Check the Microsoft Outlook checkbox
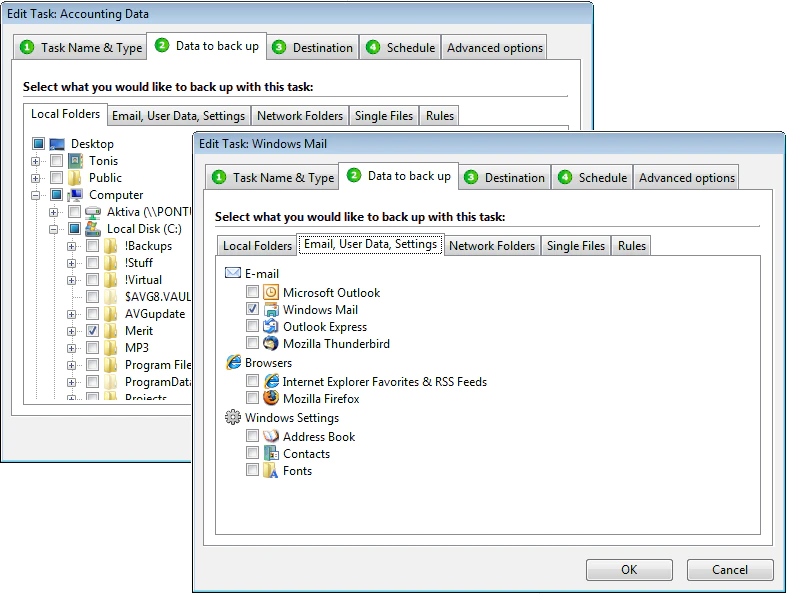Screen dimensions: 787x594 click(252, 292)
